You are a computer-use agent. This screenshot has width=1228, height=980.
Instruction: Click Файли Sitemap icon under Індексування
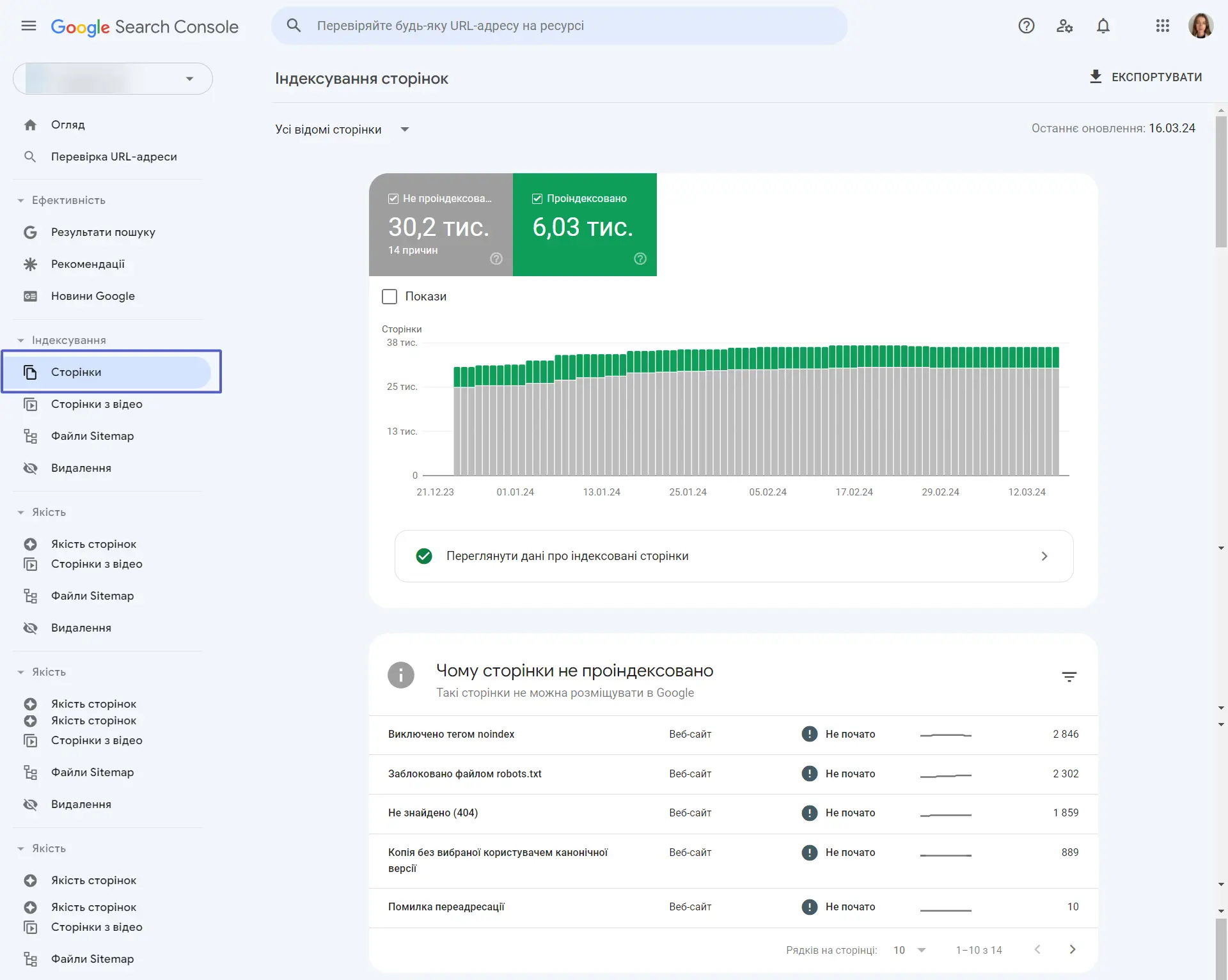tap(30, 436)
